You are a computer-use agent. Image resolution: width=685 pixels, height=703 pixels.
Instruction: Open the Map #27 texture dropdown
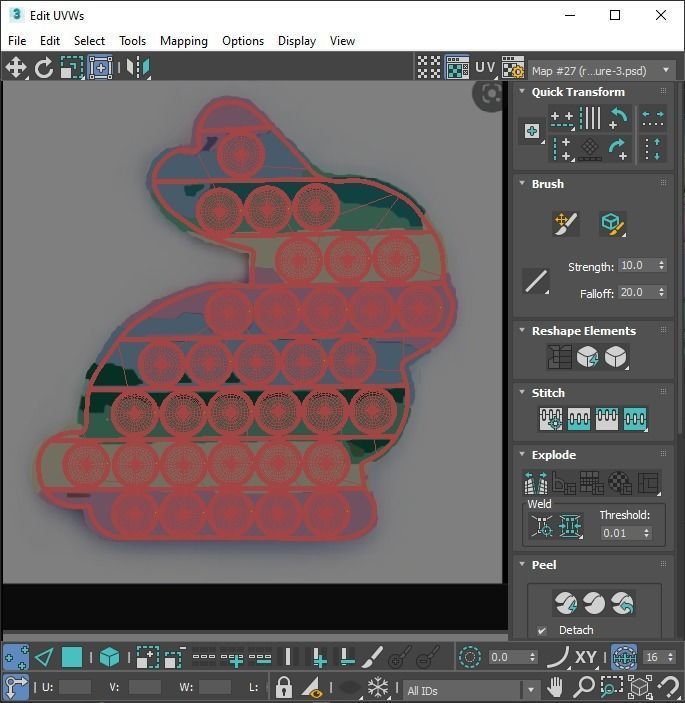[602, 70]
